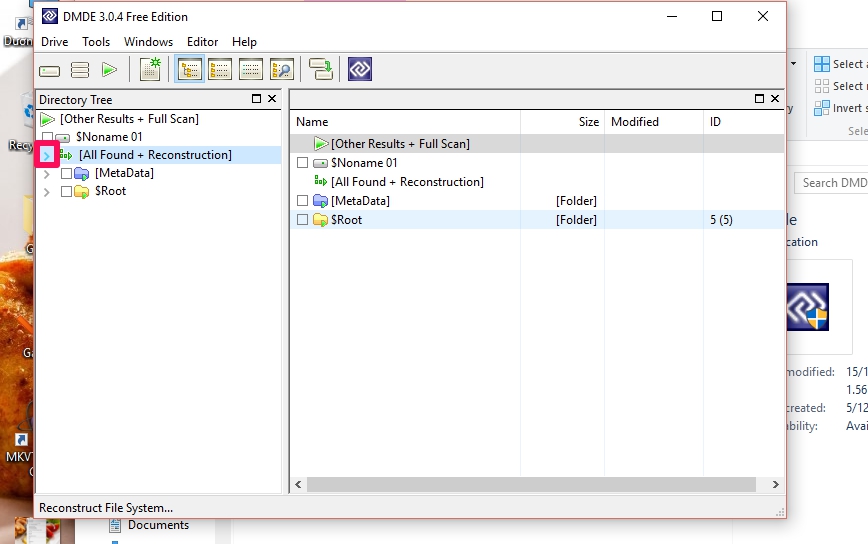Open the Partitions stacked-disks toolbar icon
Image resolution: width=868 pixels, height=544 pixels.
[x=80, y=70]
